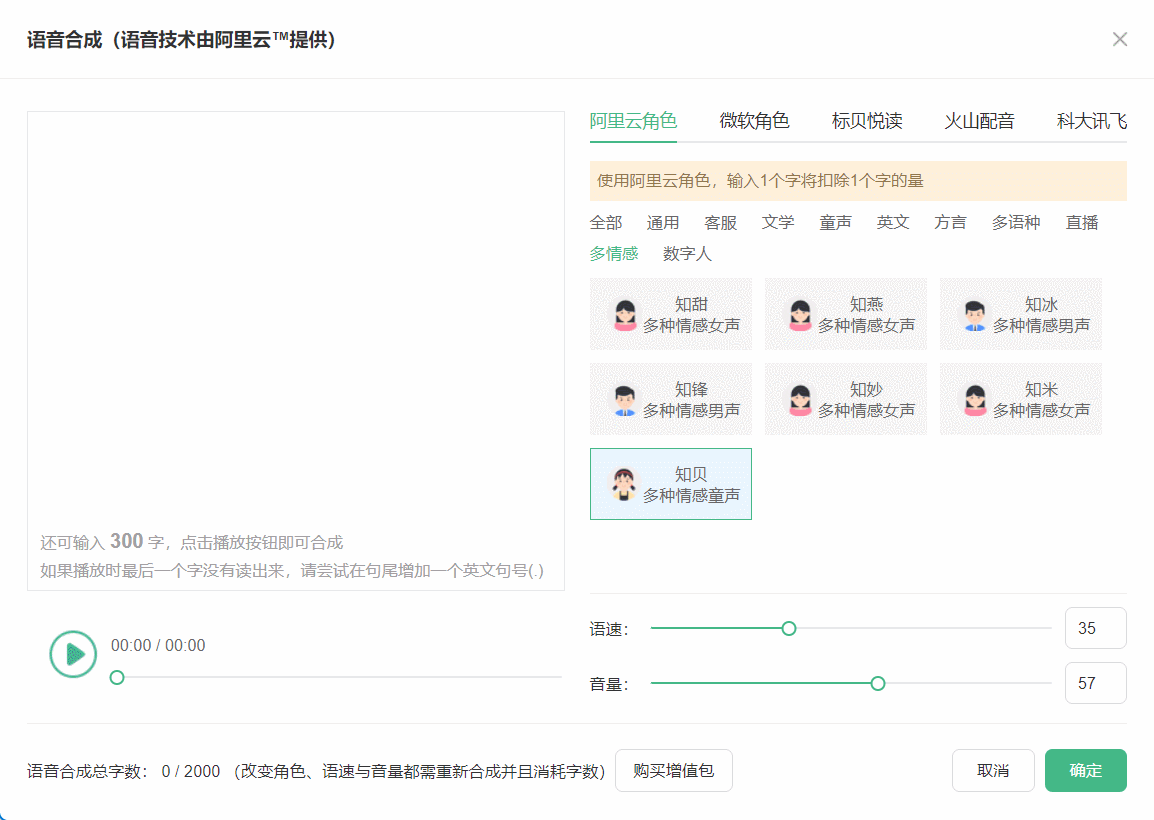Image resolution: width=1154 pixels, height=820 pixels.
Task: Select 知米 female voice avatar
Action: coord(975,400)
